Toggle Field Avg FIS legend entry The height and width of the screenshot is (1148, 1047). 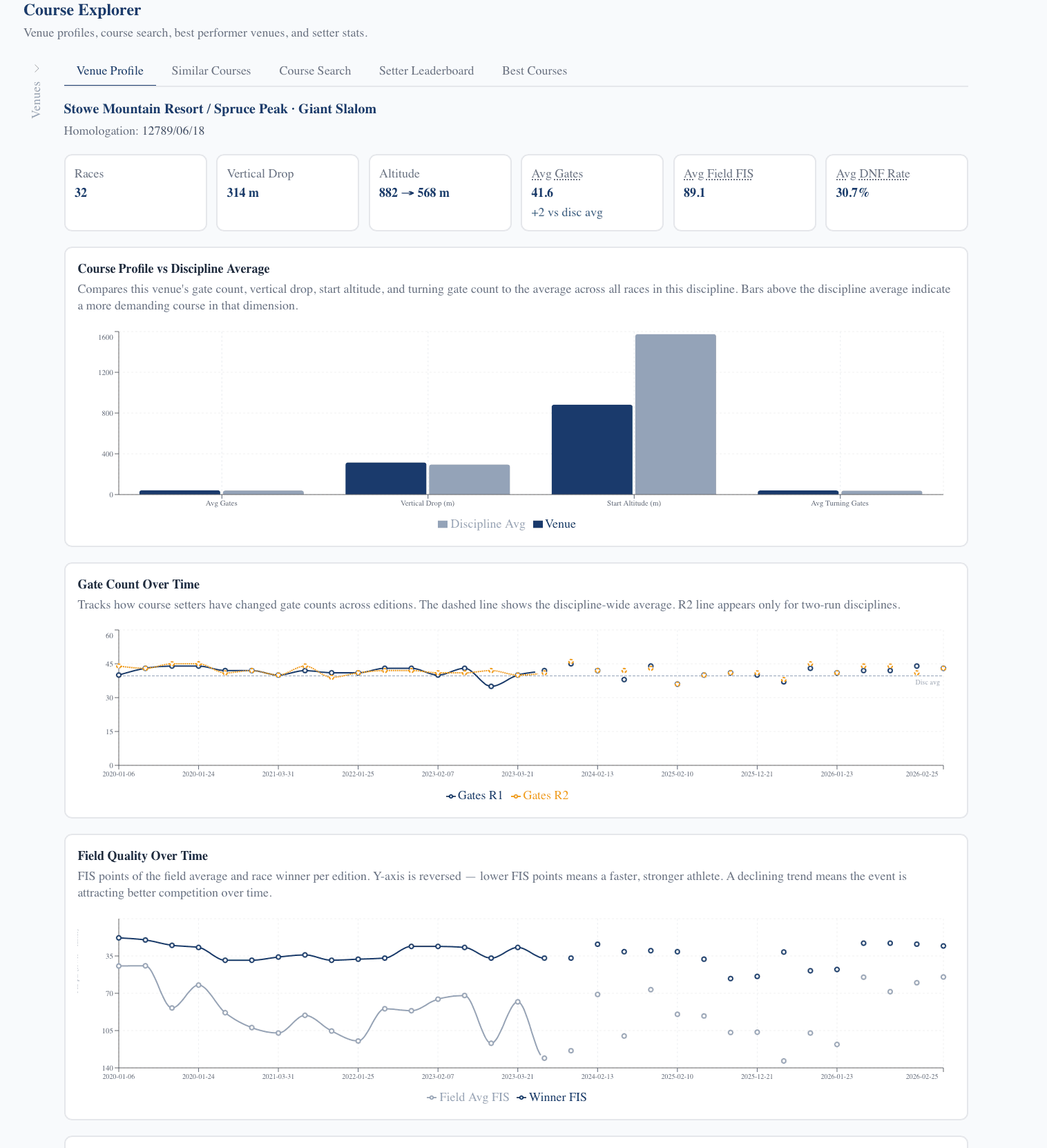[x=468, y=1098]
